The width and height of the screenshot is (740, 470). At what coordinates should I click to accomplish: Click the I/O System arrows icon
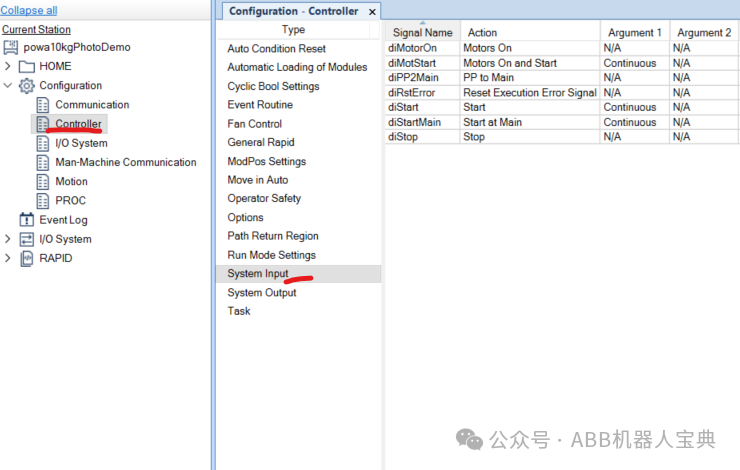tap(26, 239)
